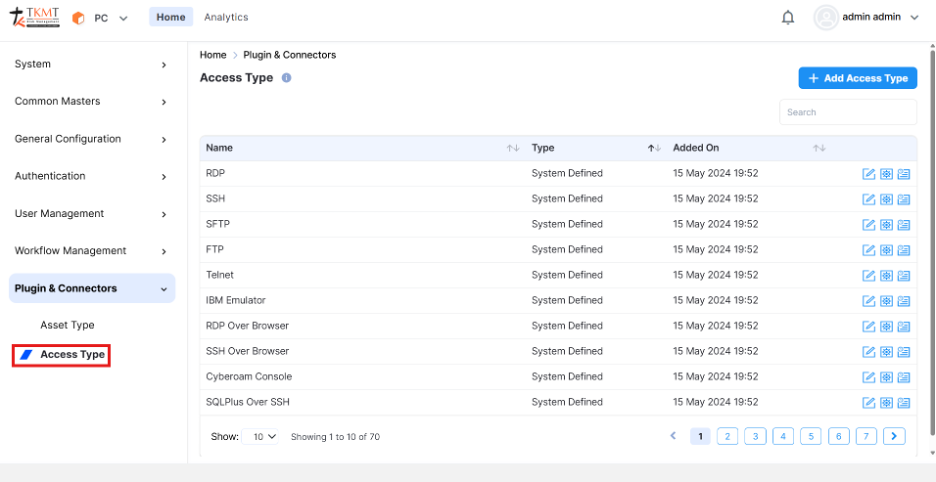Click the orange cube PC icon
Image resolution: width=936 pixels, height=482 pixels.
click(x=78, y=19)
